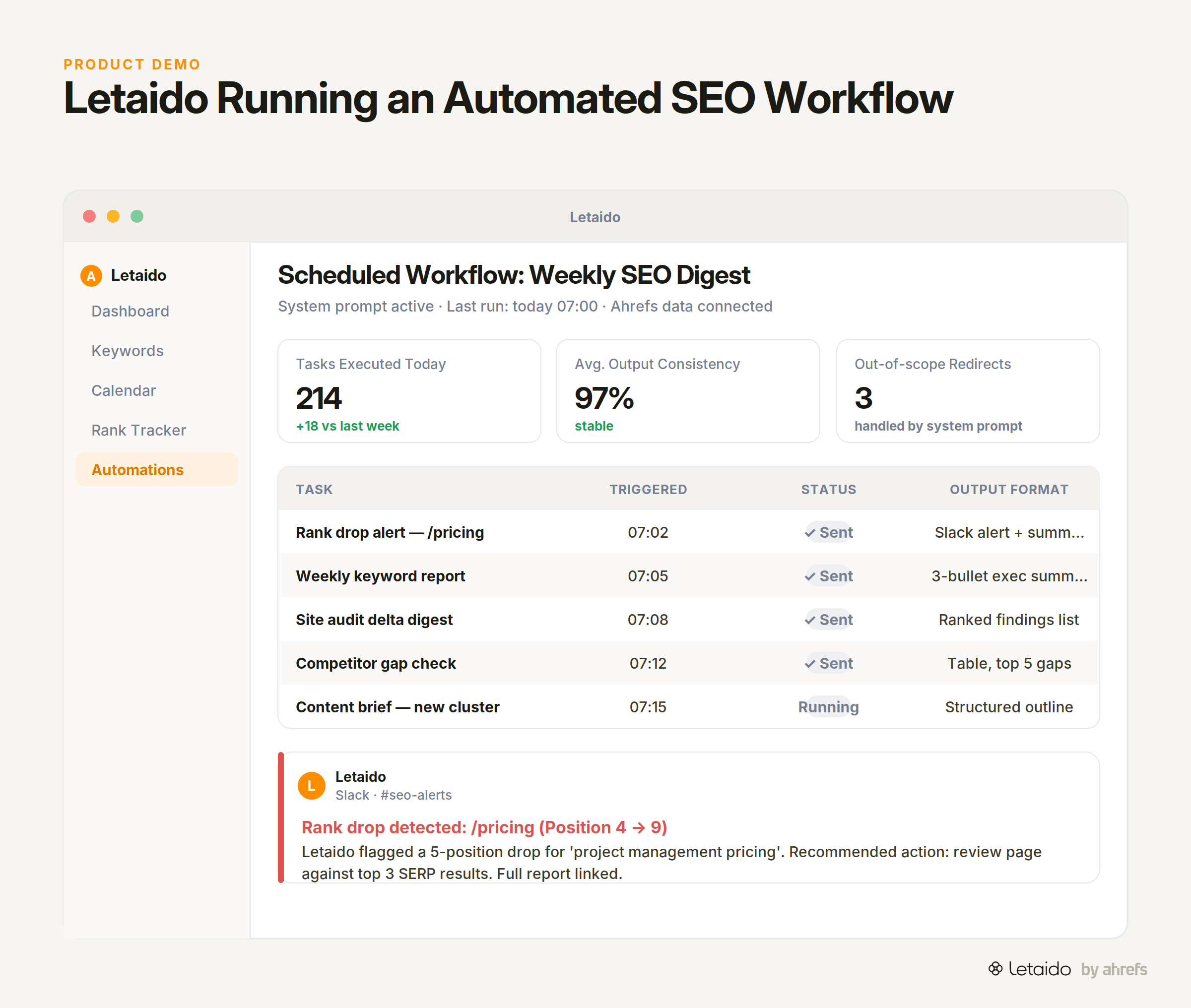The width and height of the screenshot is (1191, 1008).
Task: Click the system prompt status subtitle line
Action: click(x=525, y=307)
